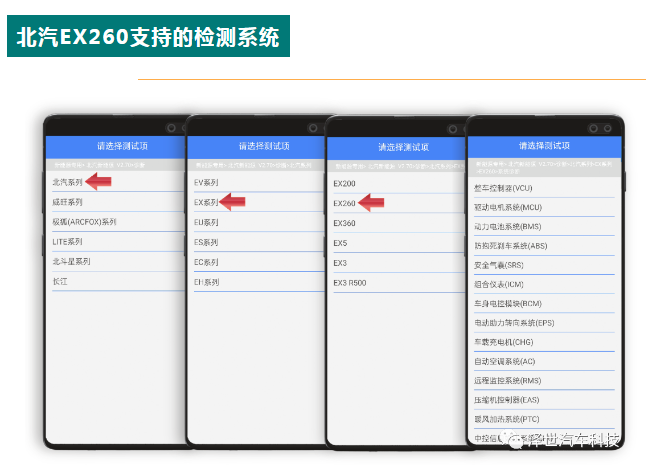Click 请选择测试项 header above EV系列
Screen dimensions: 646x465
click(x=264, y=146)
